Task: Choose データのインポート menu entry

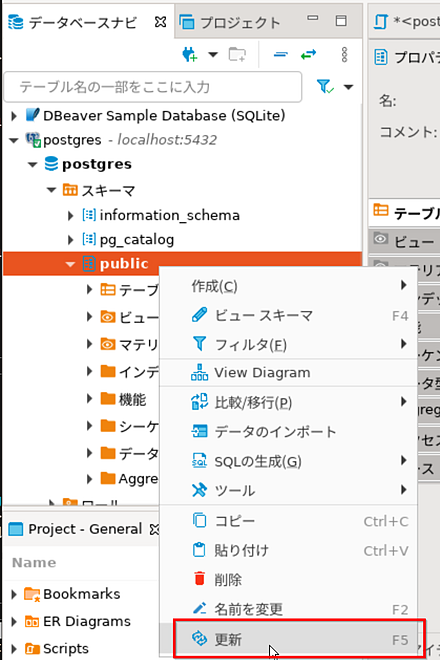Action: point(288,431)
